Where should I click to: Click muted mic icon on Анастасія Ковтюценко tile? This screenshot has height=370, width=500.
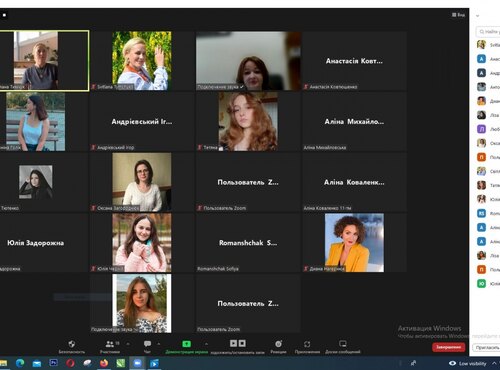(306, 87)
